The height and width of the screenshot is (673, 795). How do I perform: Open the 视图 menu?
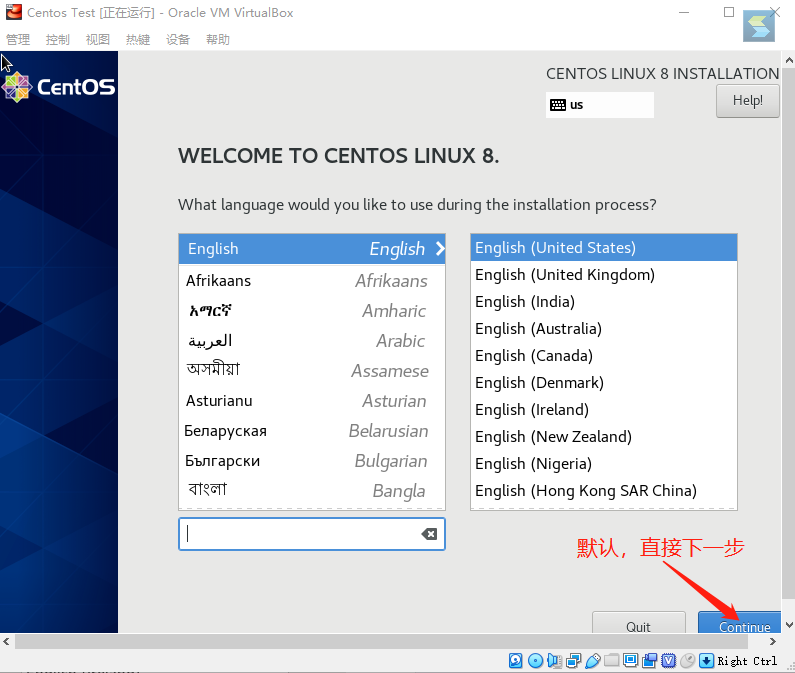coord(97,40)
